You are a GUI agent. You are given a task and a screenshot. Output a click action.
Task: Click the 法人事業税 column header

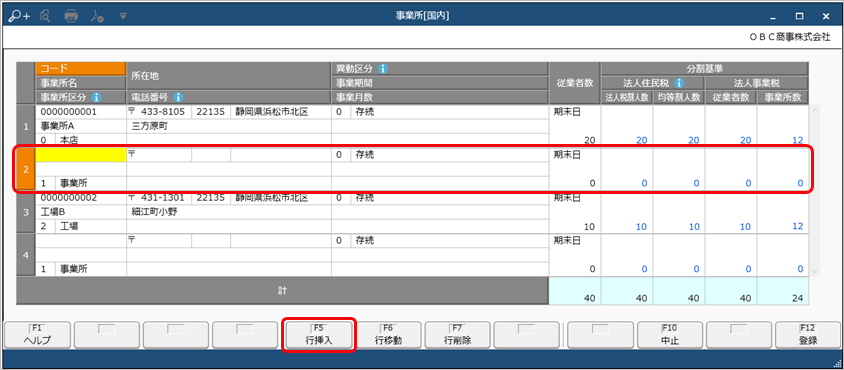(x=756, y=83)
